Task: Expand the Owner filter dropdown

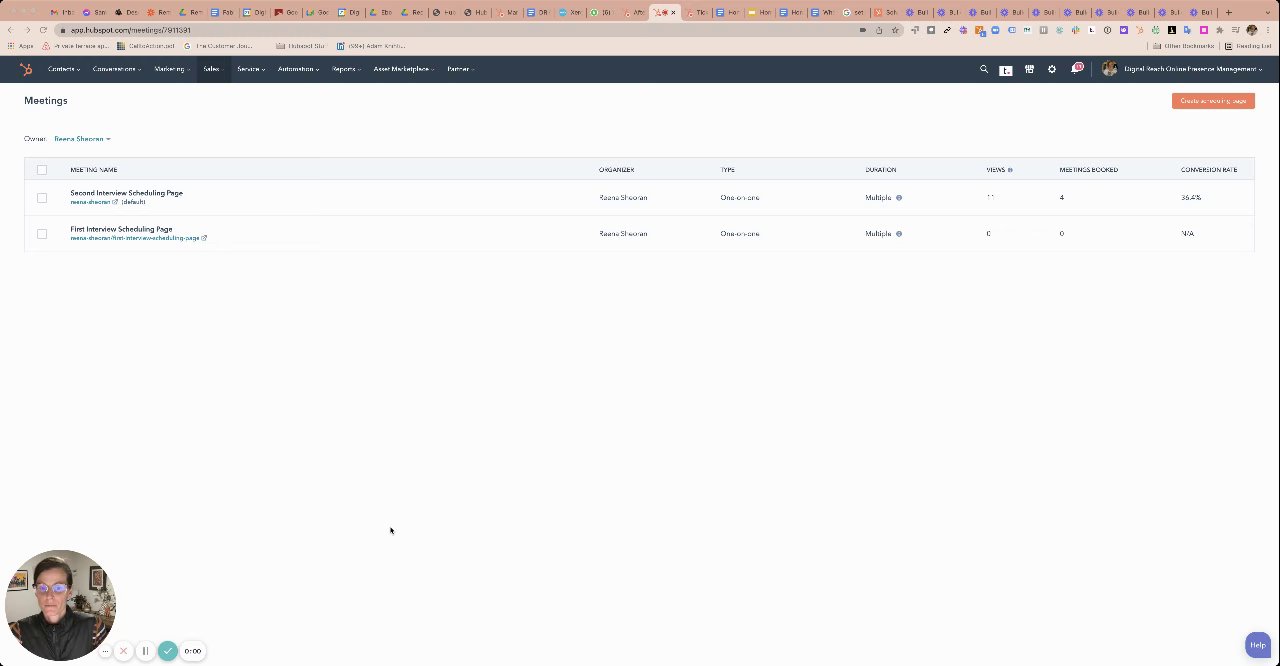Action: tap(82, 139)
